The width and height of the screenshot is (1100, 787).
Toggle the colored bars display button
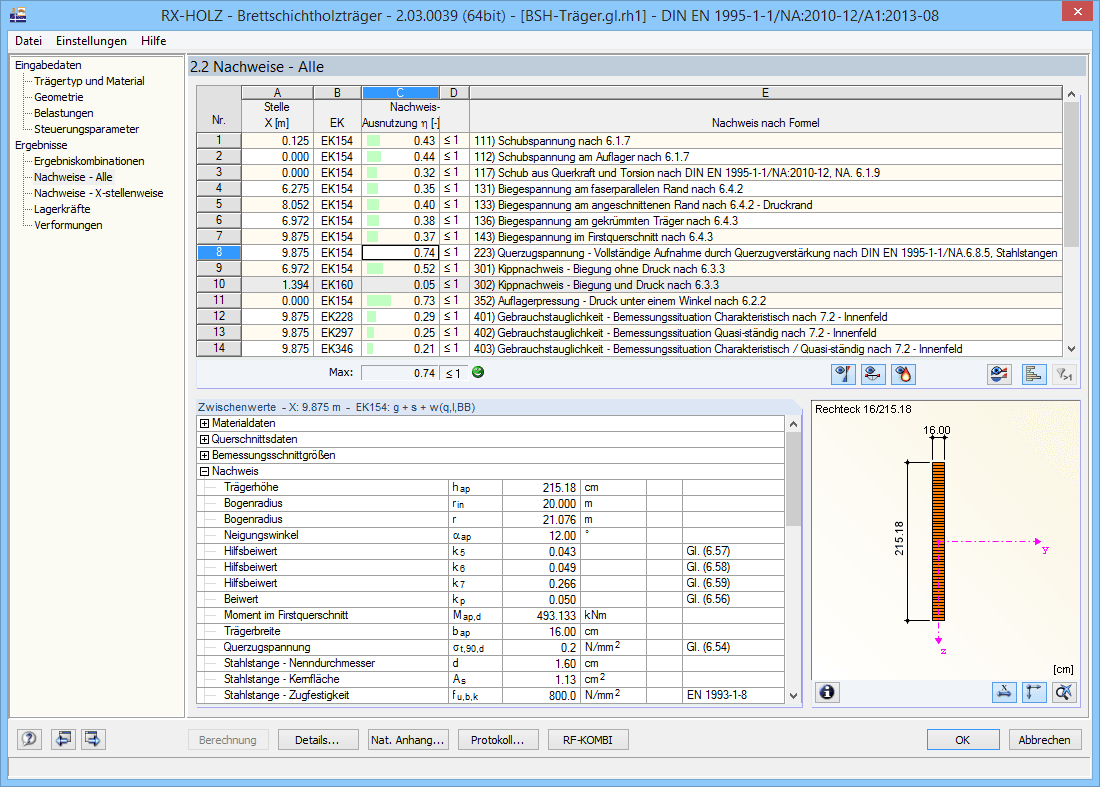coord(1034,374)
